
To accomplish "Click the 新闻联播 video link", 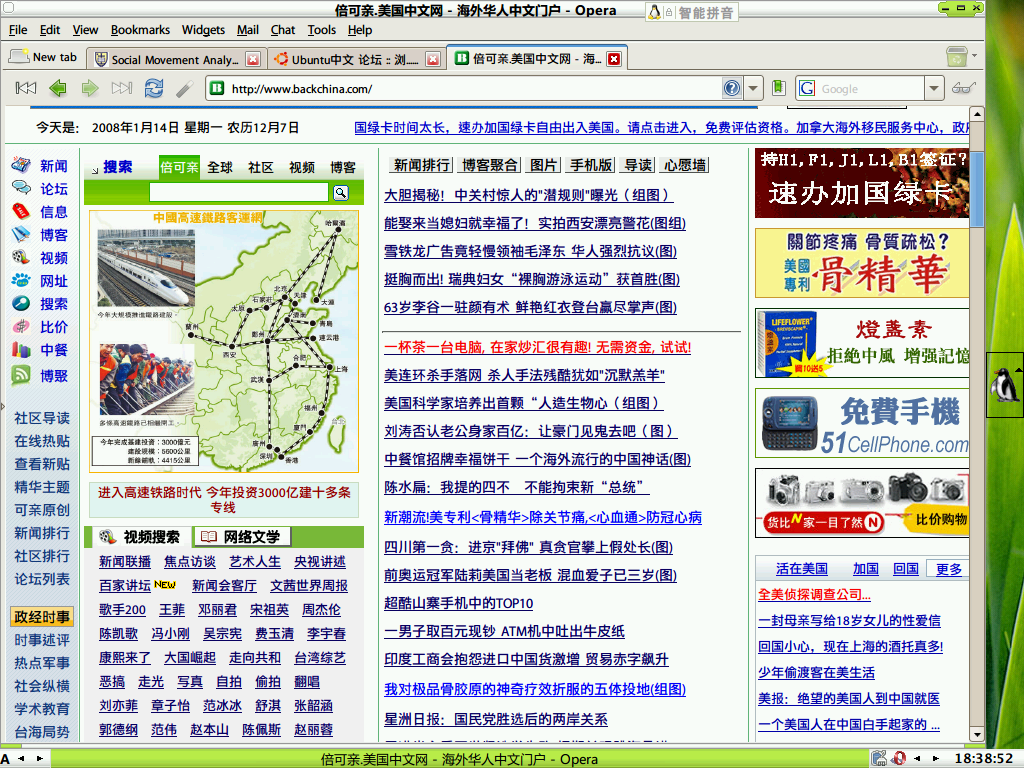I will (125, 562).
